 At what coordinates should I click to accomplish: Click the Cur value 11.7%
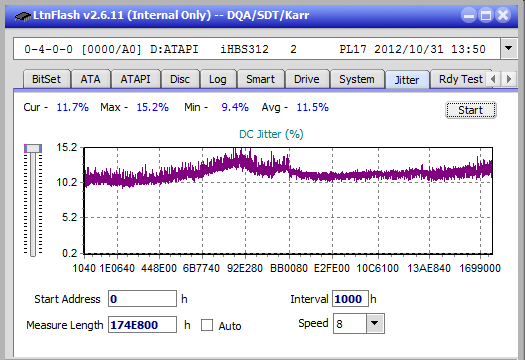[73, 107]
